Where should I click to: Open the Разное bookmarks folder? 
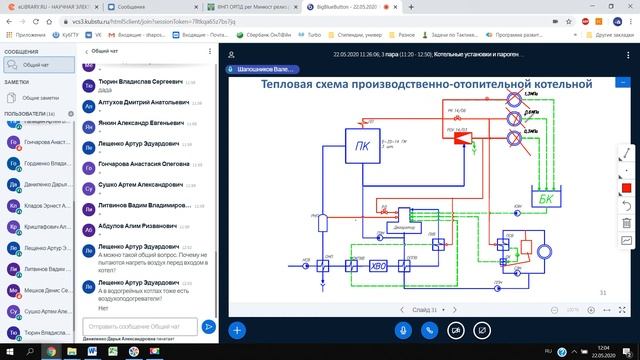coord(402,35)
